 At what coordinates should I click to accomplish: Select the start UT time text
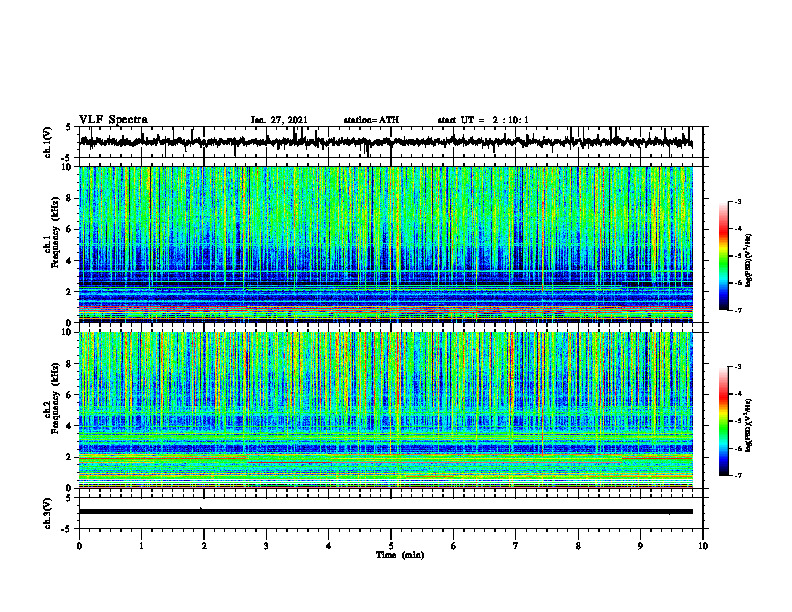point(483,120)
